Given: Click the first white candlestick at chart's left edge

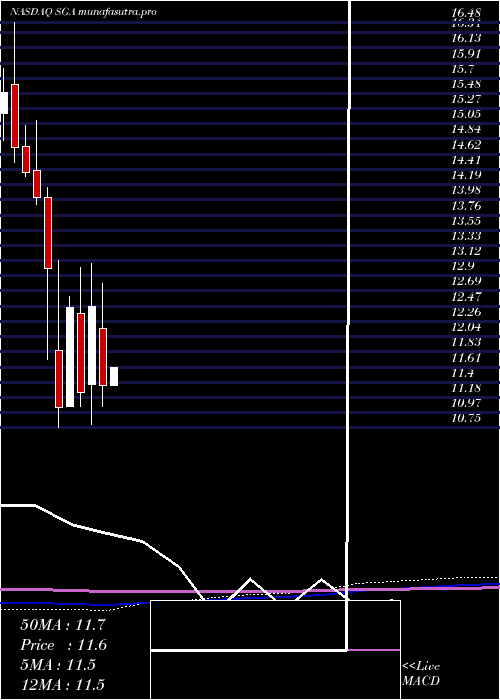Looking at the screenshot, I should 4,103.
